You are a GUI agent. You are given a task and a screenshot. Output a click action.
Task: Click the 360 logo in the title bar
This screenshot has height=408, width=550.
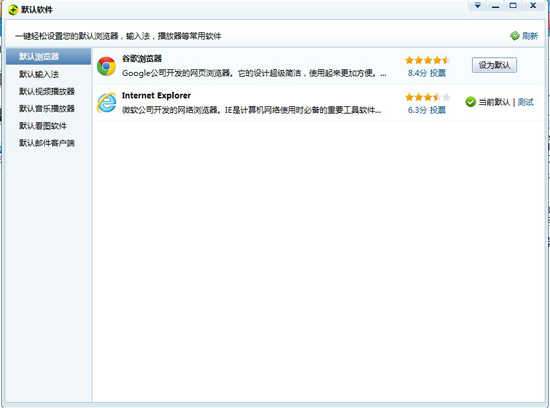(13, 10)
